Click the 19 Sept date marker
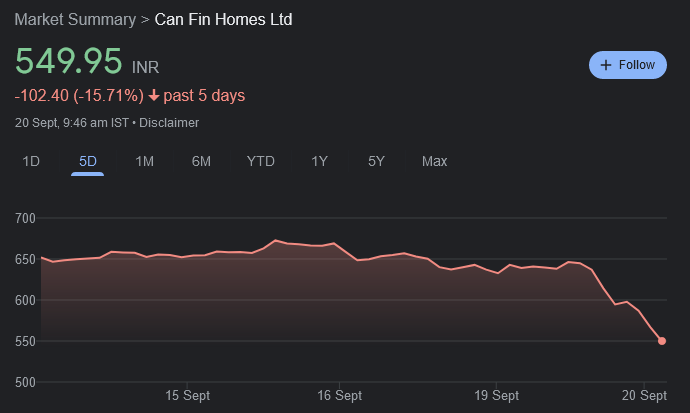The image size is (690, 413). (x=496, y=396)
